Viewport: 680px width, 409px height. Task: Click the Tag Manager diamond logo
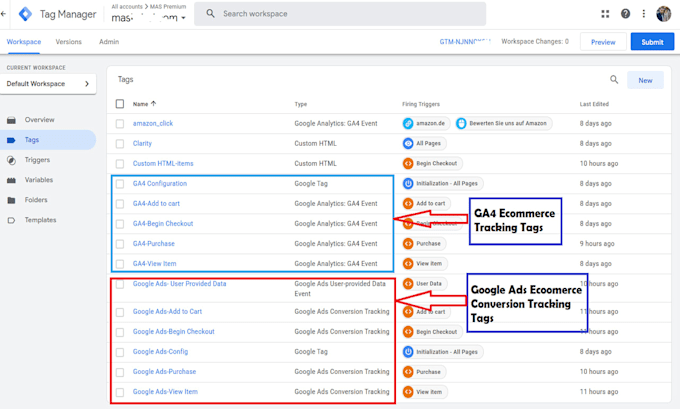coord(26,14)
